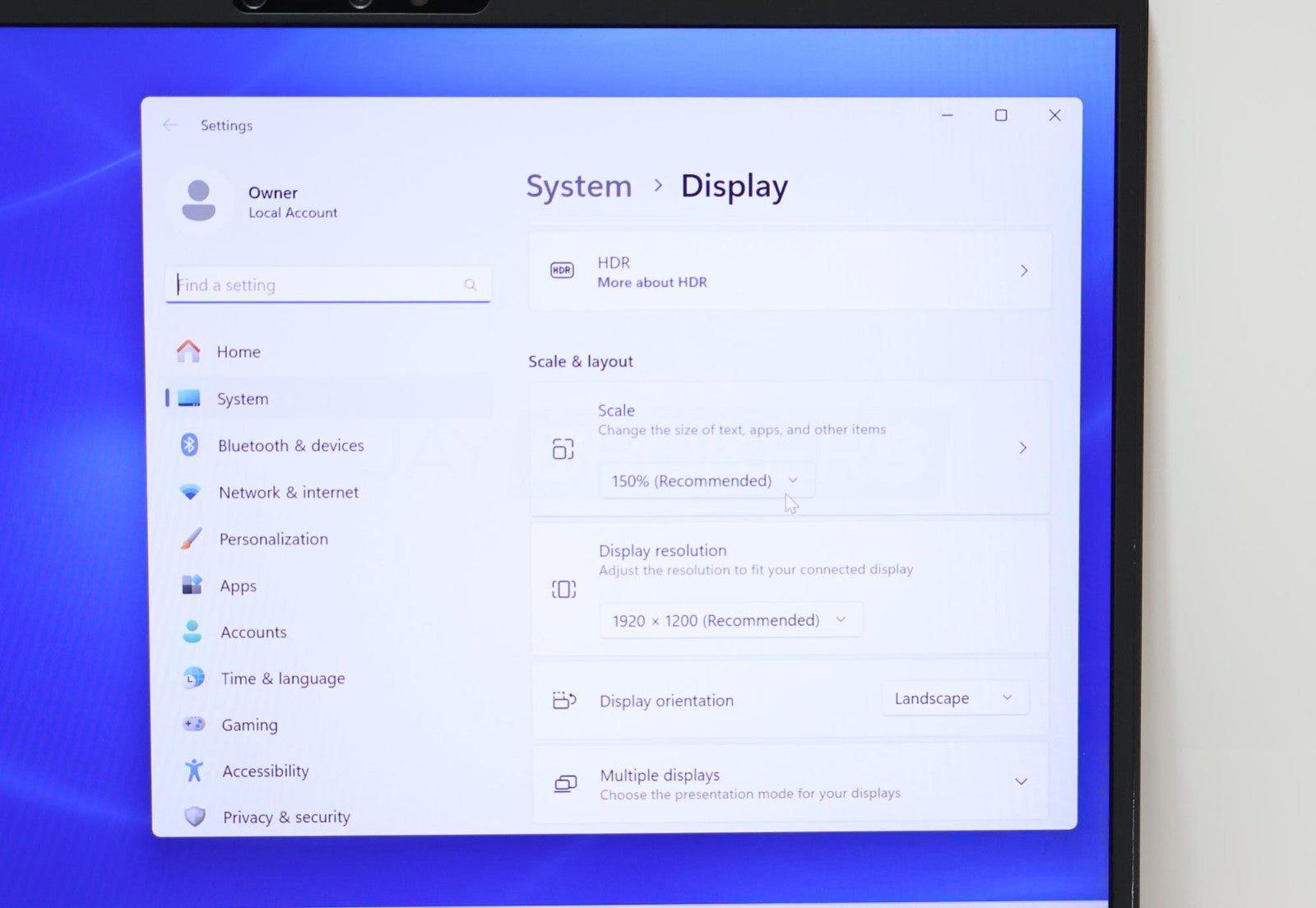Open the Landscape orientation dropdown
This screenshot has width=1316, height=908.
[954, 698]
